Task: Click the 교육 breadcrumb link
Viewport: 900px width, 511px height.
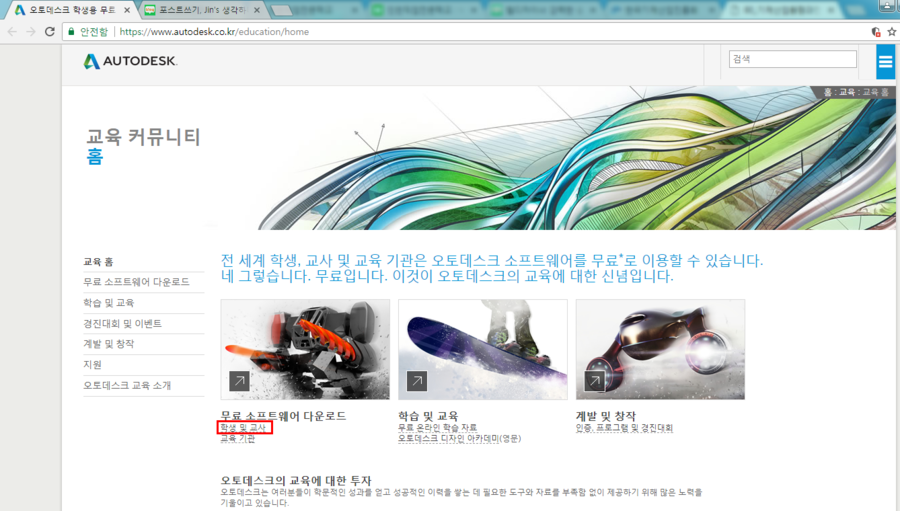Action: tap(847, 92)
